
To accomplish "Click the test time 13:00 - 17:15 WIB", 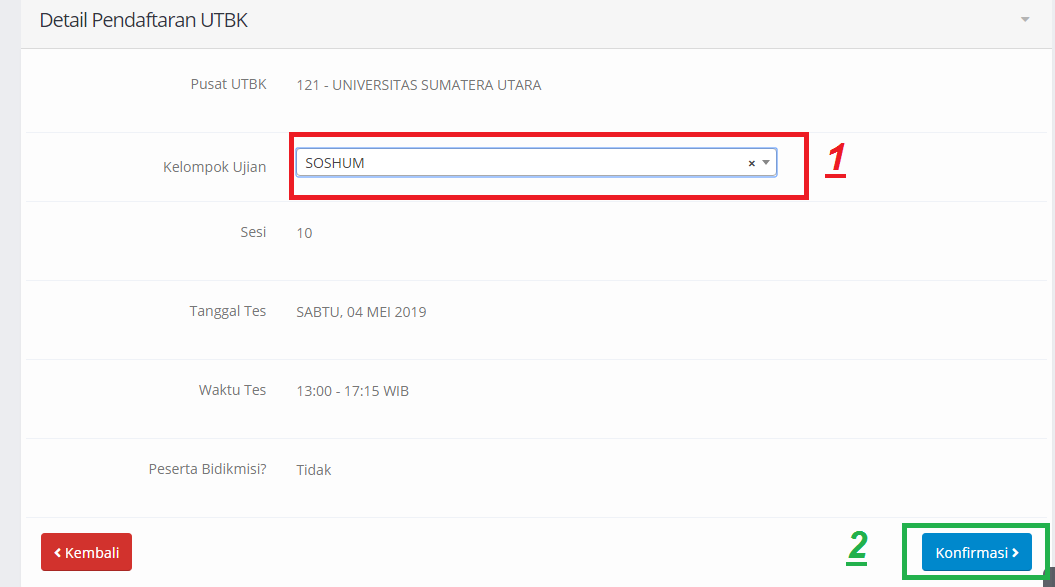I will [x=352, y=391].
